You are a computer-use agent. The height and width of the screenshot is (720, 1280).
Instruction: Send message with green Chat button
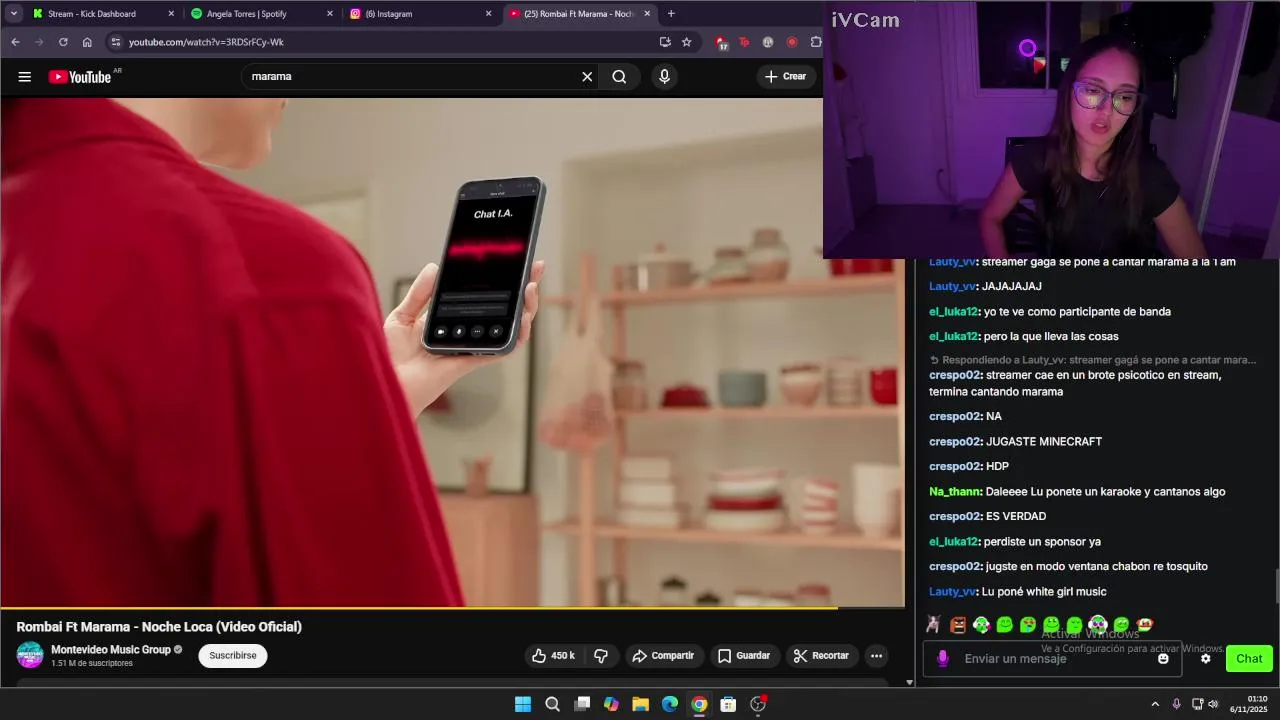(1249, 659)
